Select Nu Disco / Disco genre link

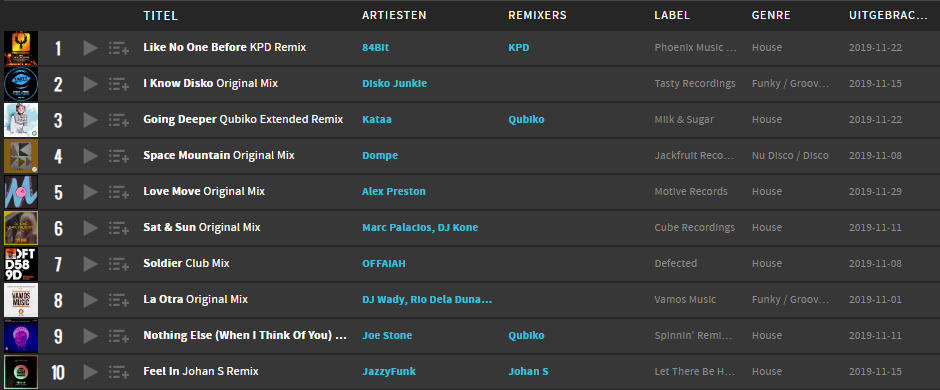[x=790, y=155]
